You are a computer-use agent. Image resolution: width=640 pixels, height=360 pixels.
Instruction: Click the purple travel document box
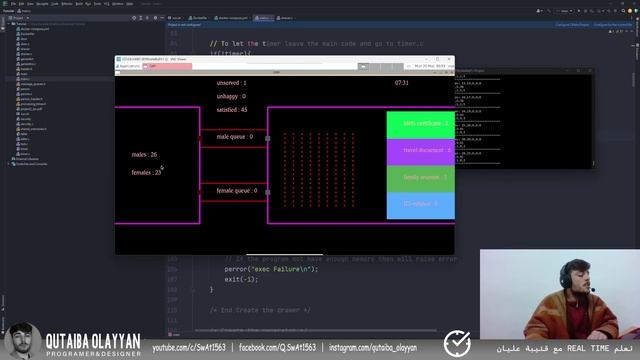[x=420, y=151]
